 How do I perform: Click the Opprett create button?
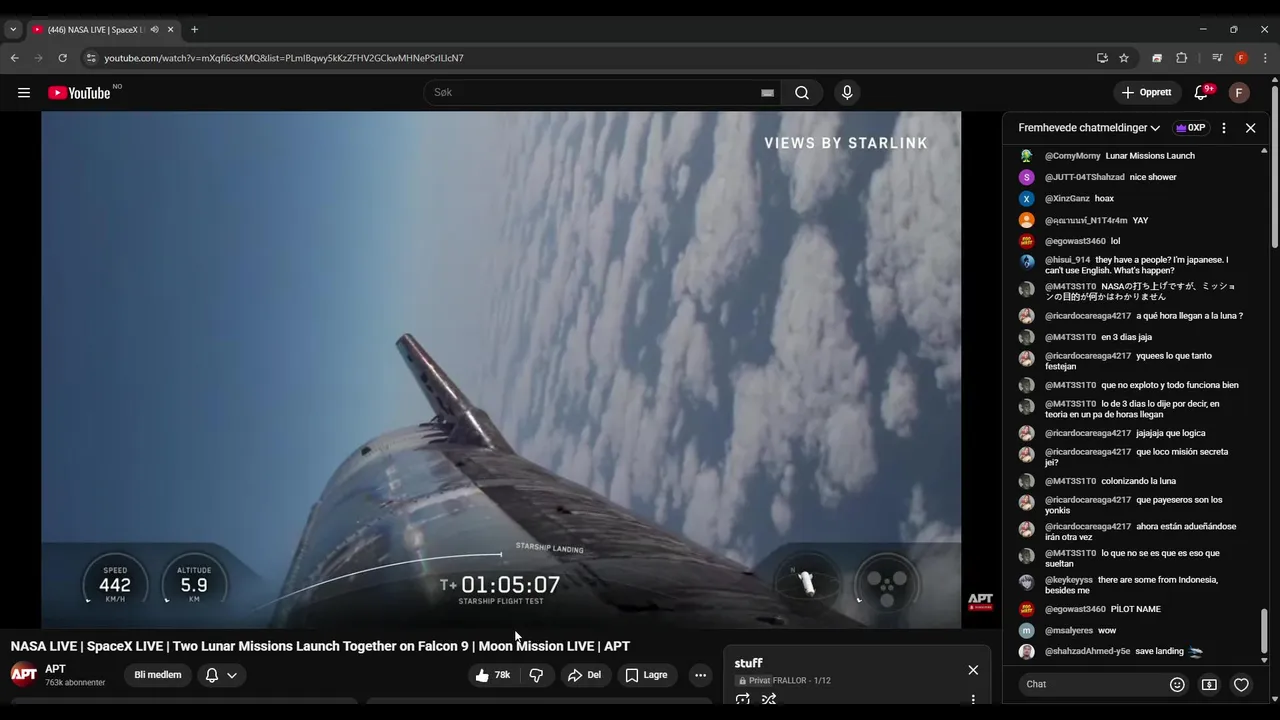click(1147, 93)
